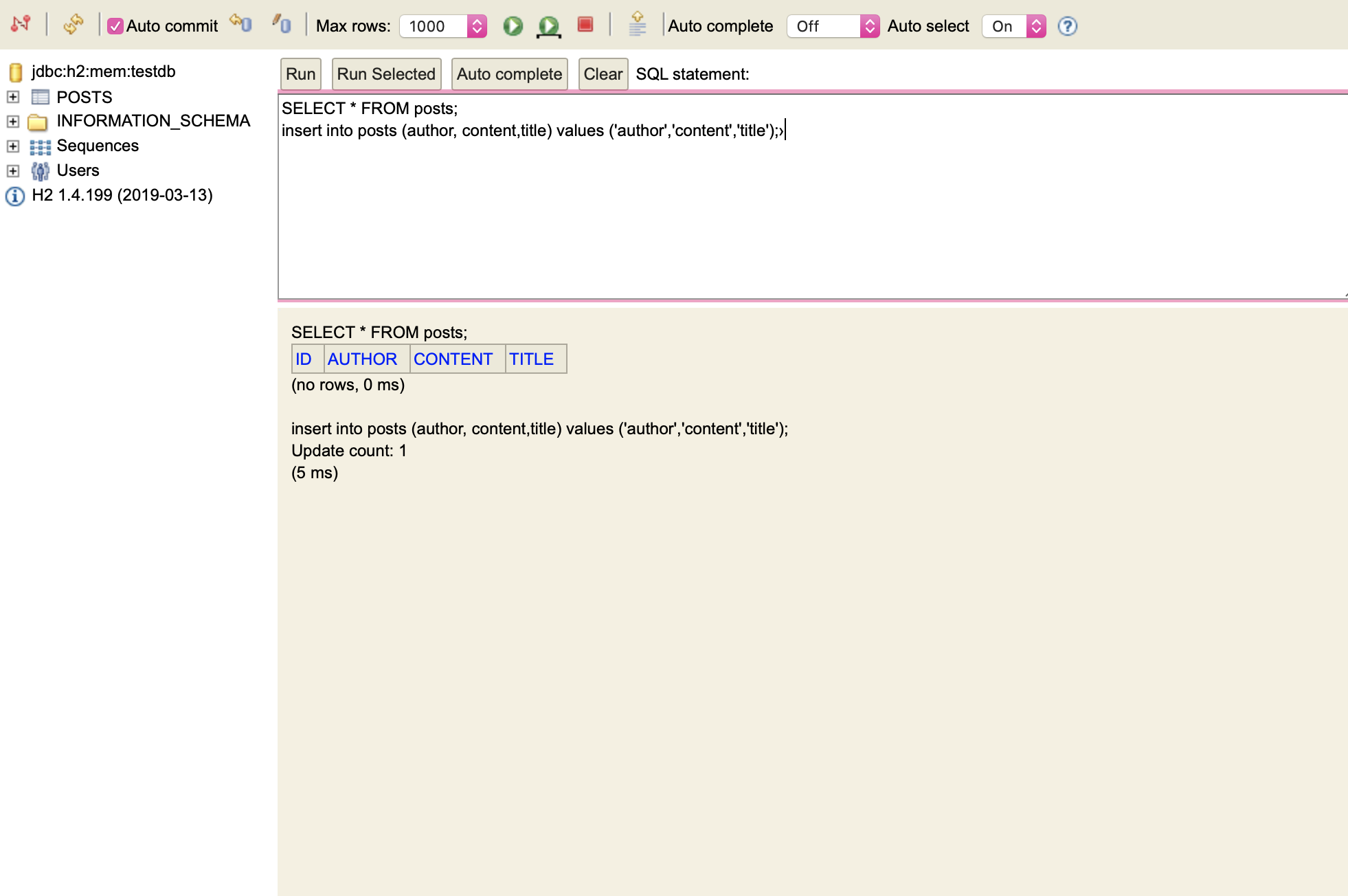Run the selected statement via toolbar icon
Image resolution: width=1348 pixels, height=896 pixels.
coord(548,25)
